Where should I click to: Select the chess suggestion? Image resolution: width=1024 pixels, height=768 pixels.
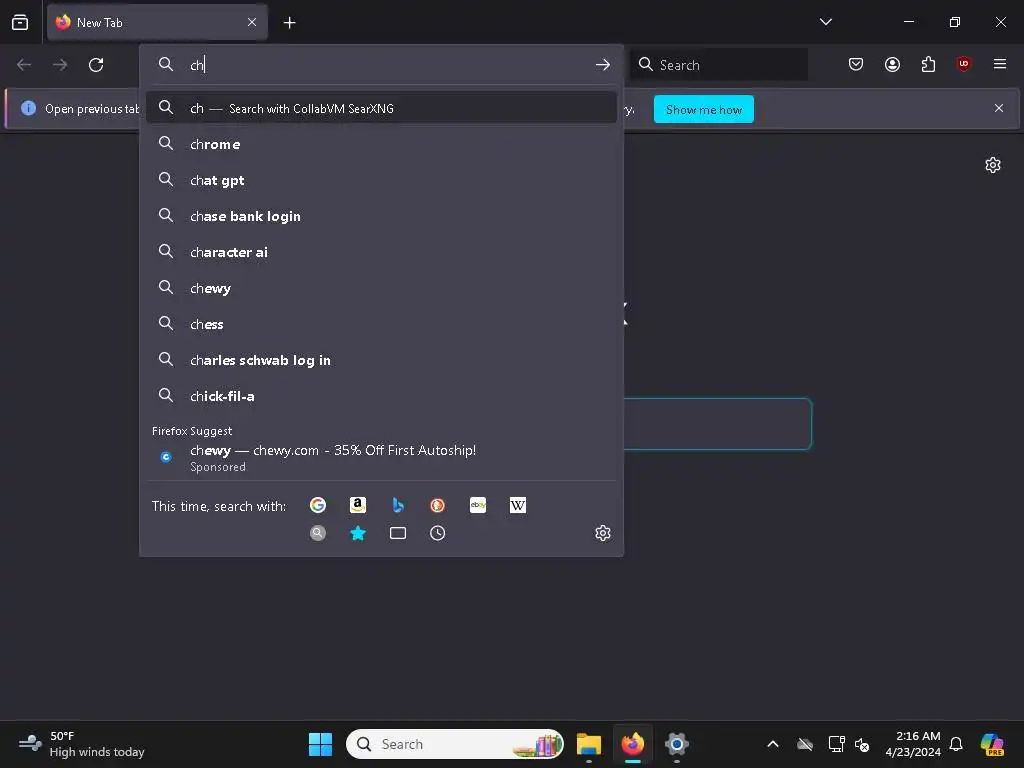point(381,324)
